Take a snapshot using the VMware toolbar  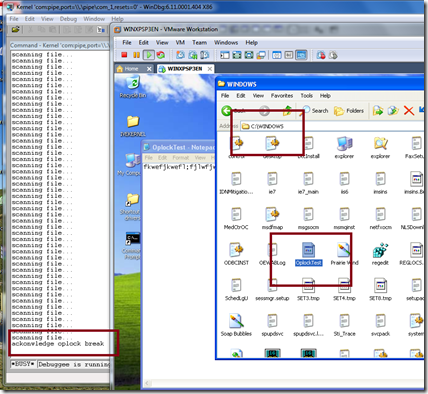tap(180, 55)
